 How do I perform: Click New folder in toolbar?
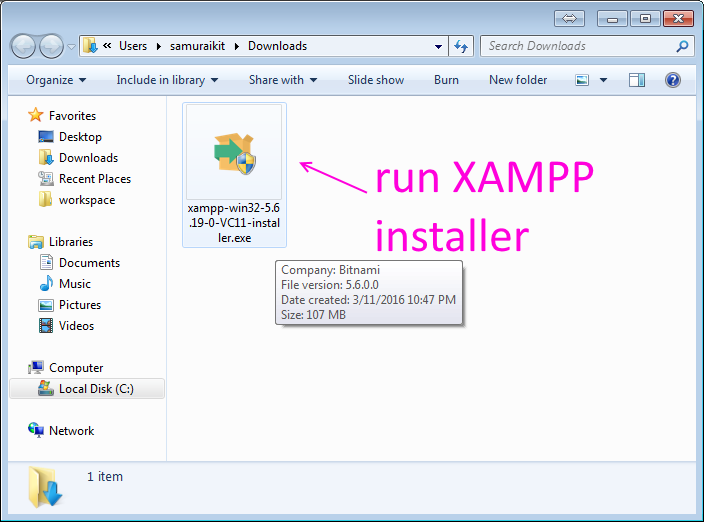click(518, 80)
